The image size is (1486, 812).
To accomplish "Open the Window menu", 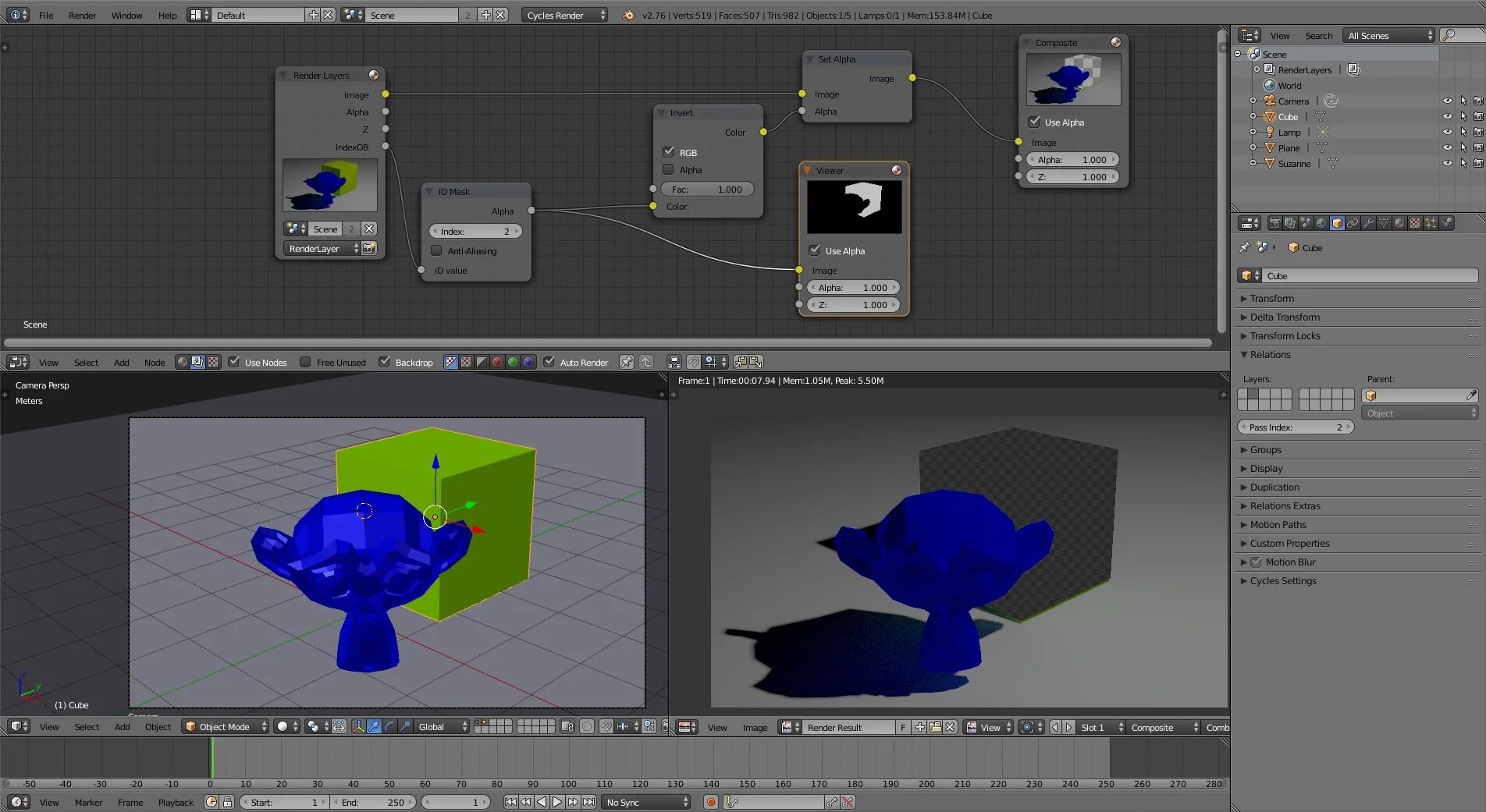I will (x=126, y=15).
